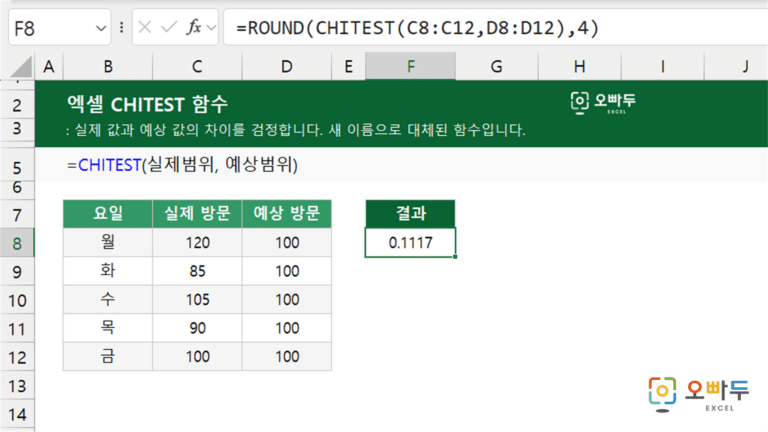The image size is (768, 432).
Task: Click the '요일' table header cell
Action: 108,214
